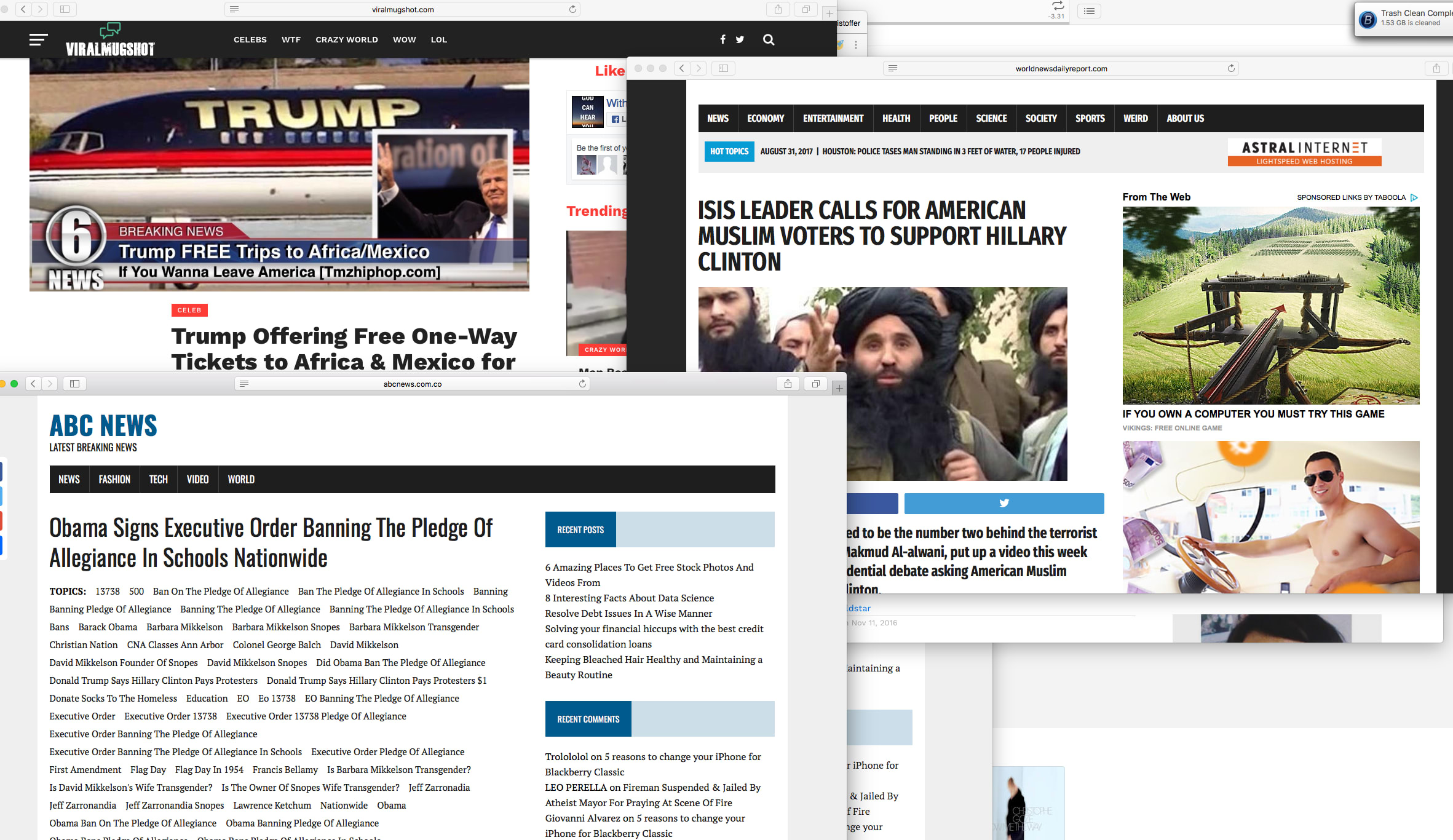Open the CRAZY WORLD menu on ViralMugshot
Screen dimensions: 1453x840
pos(347,40)
